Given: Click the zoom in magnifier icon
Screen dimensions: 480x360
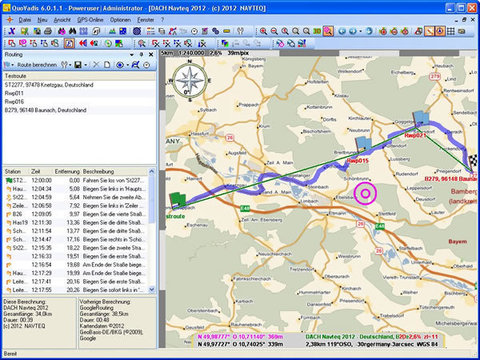Looking at the screenshot, I should (263, 31).
